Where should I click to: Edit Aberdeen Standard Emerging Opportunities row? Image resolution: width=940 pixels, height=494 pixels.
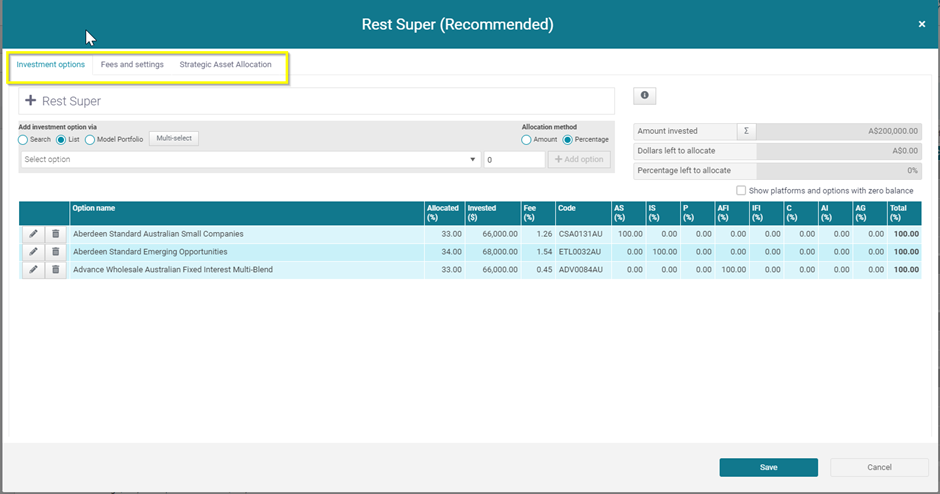(33, 252)
